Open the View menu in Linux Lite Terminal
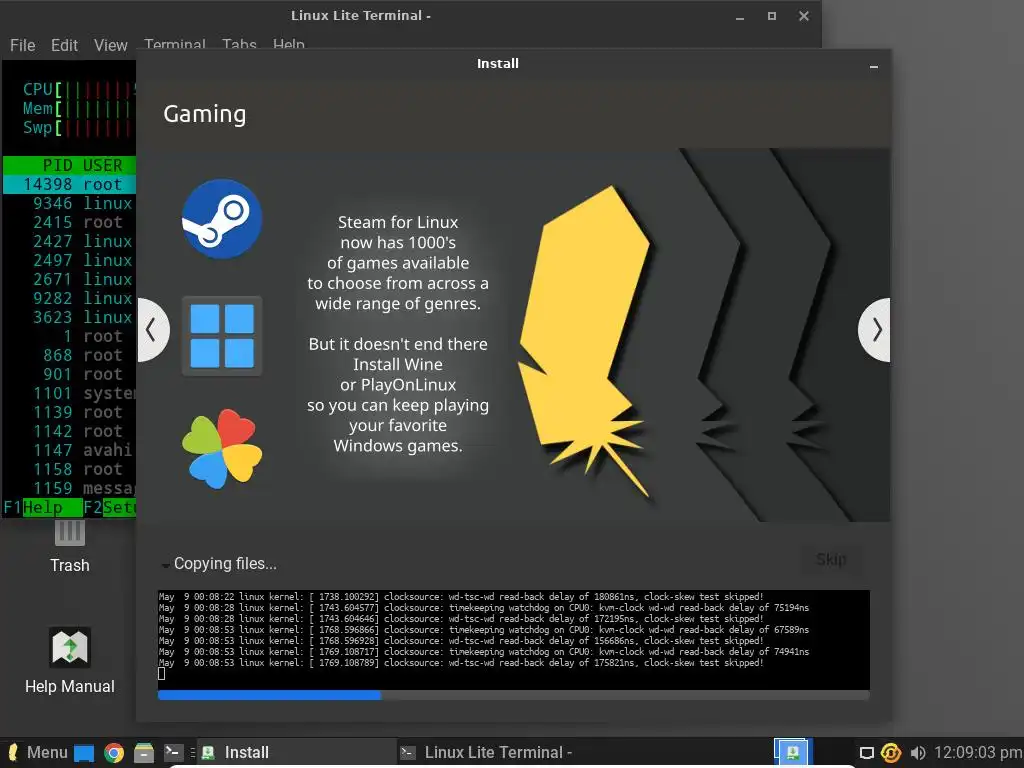The height and width of the screenshot is (768, 1024). (110, 45)
